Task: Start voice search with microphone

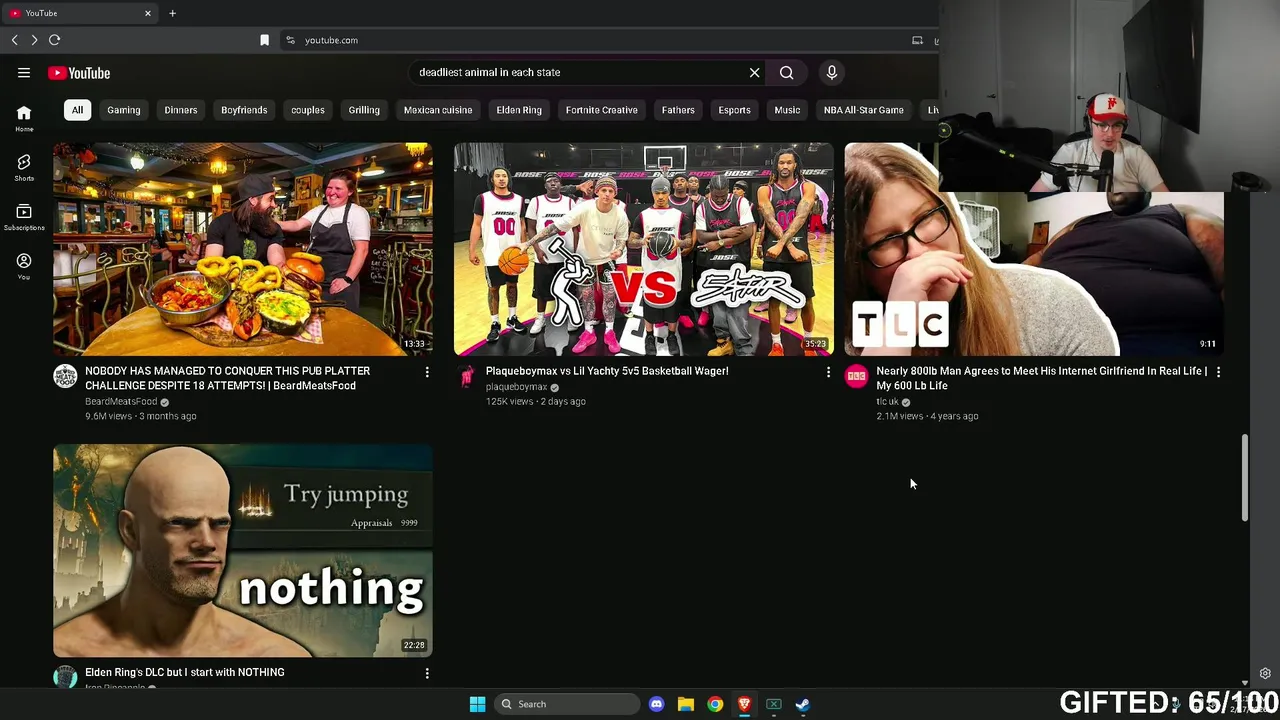Action: [x=831, y=72]
